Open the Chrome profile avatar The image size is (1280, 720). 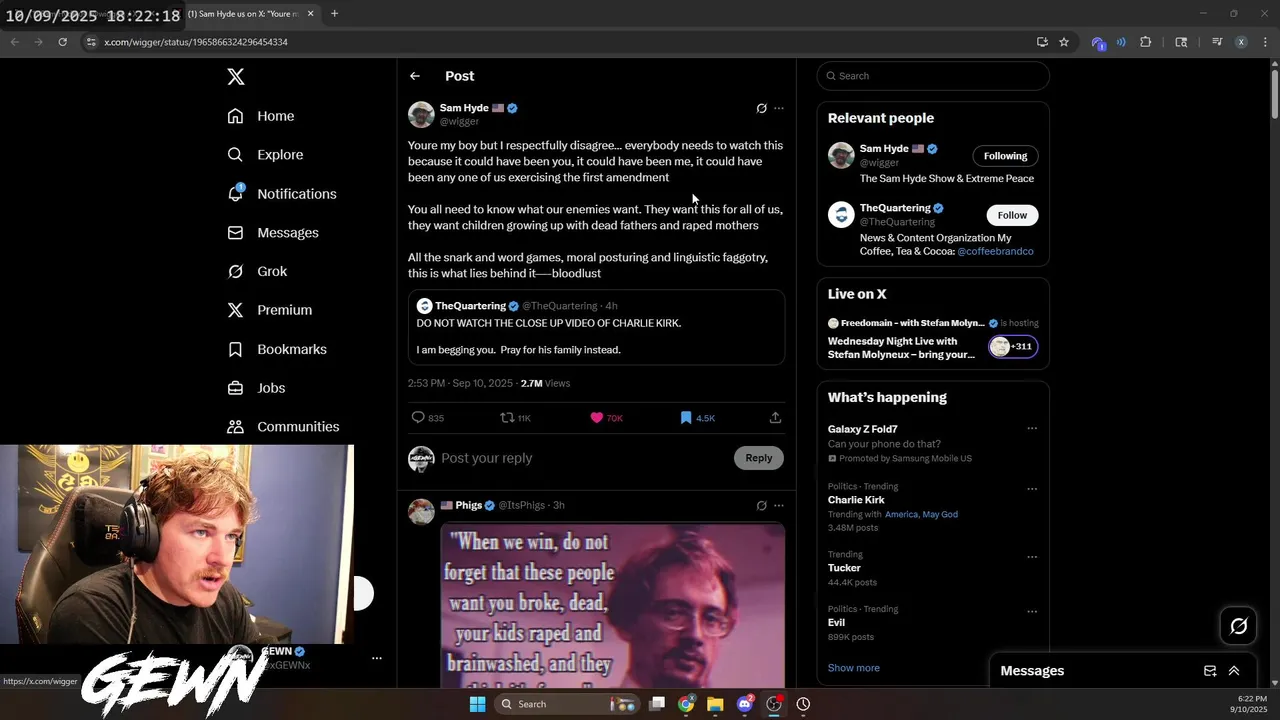click(1241, 42)
